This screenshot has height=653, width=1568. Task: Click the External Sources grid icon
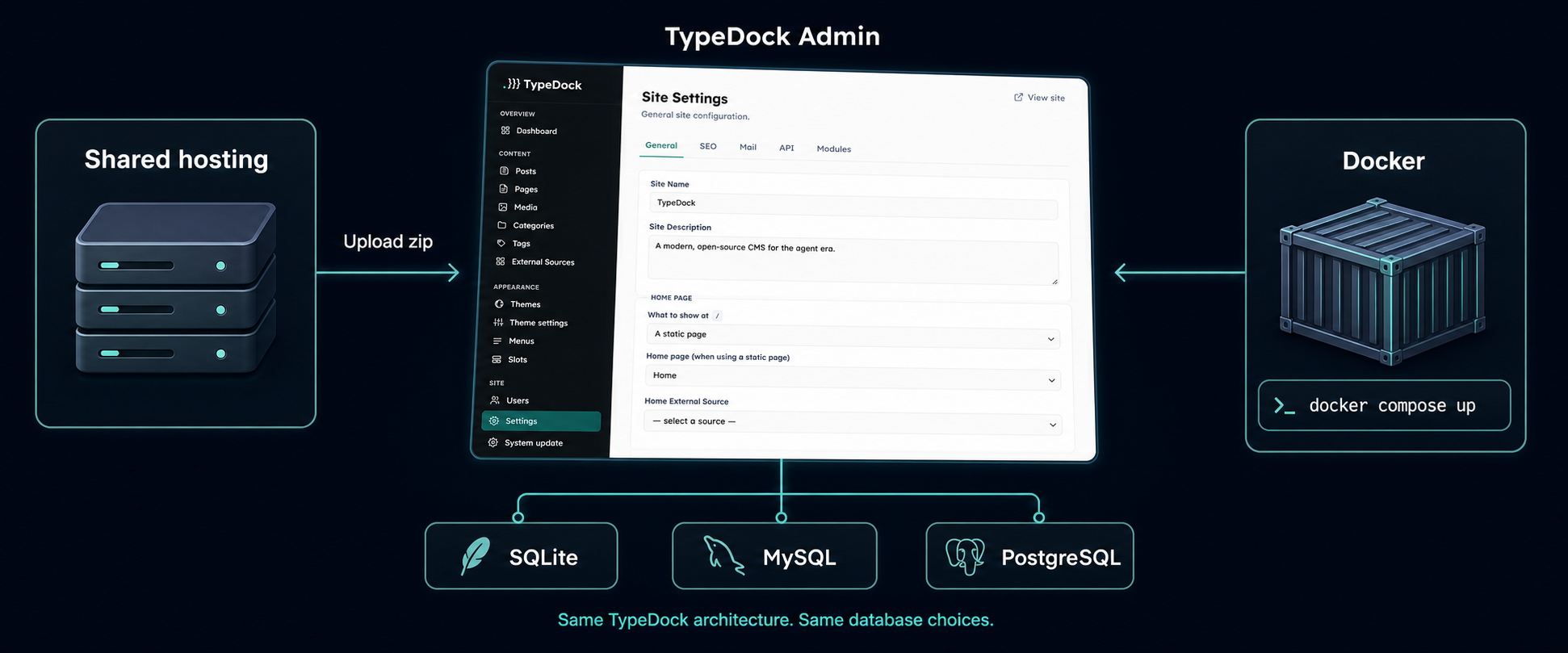click(501, 262)
